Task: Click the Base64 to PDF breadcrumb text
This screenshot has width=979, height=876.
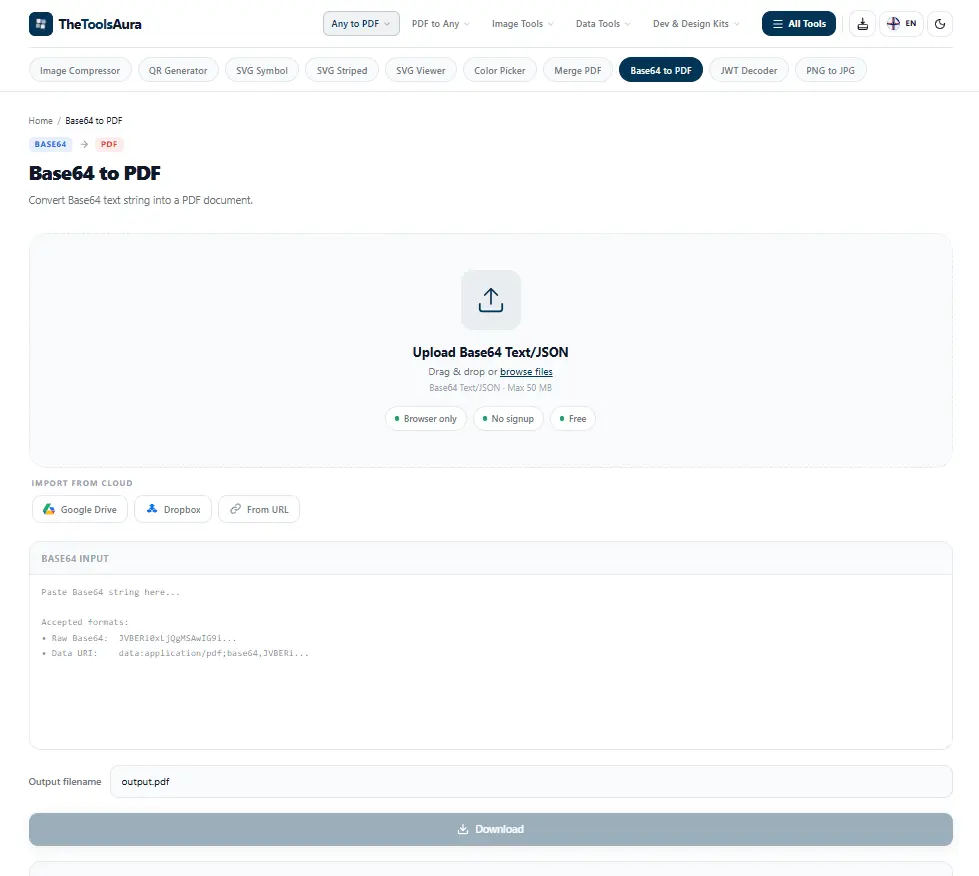Action: pos(94,121)
